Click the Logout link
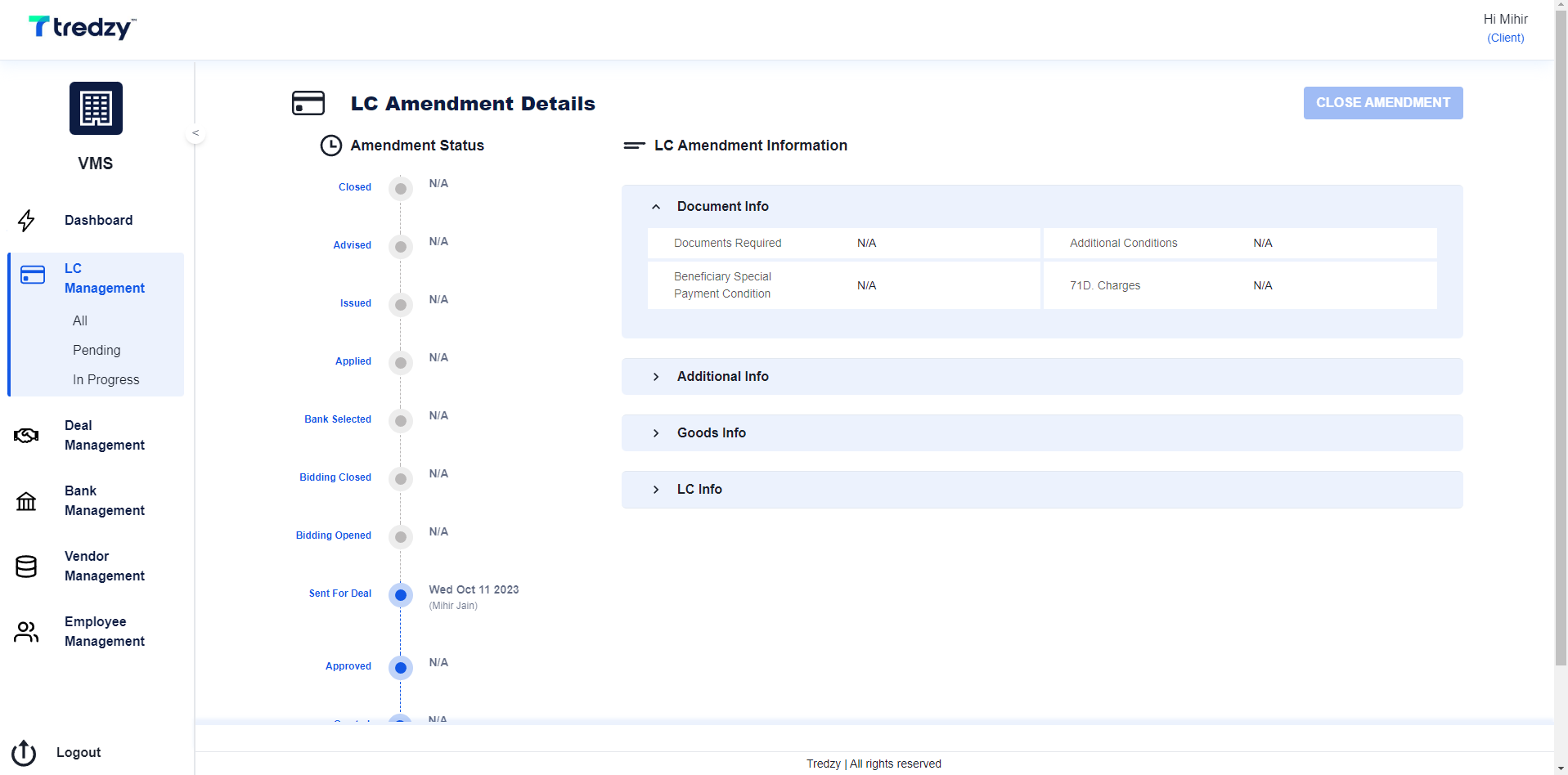This screenshot has width=1568, height=775. click(x=79, y=753)
